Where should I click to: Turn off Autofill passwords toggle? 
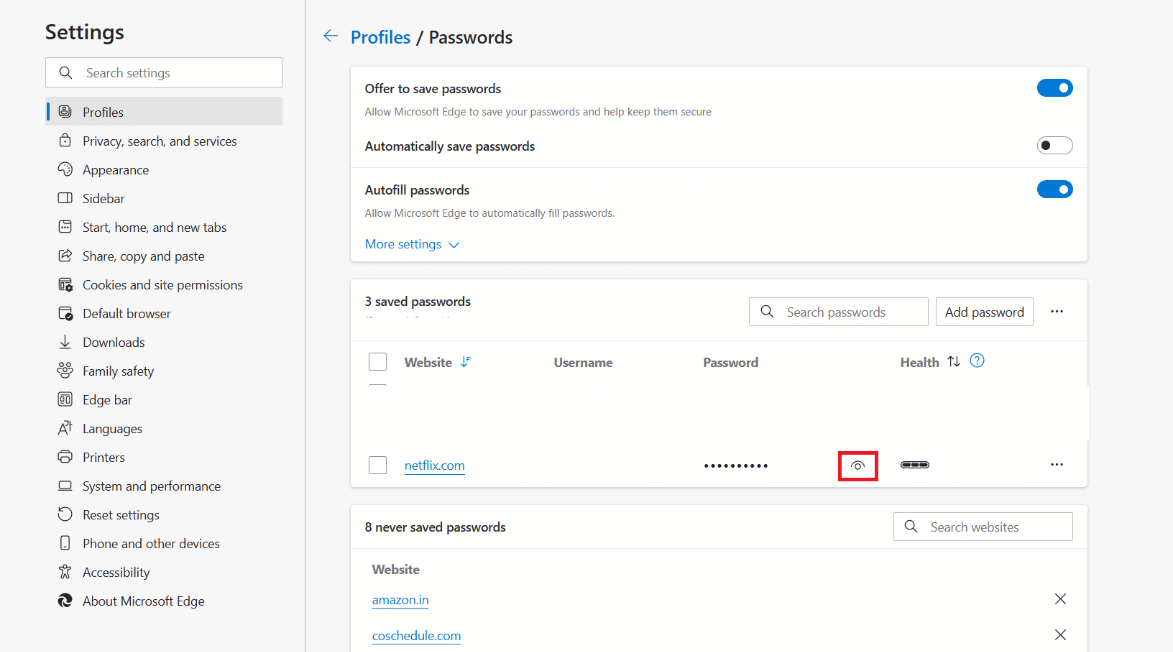[1055, 189]
